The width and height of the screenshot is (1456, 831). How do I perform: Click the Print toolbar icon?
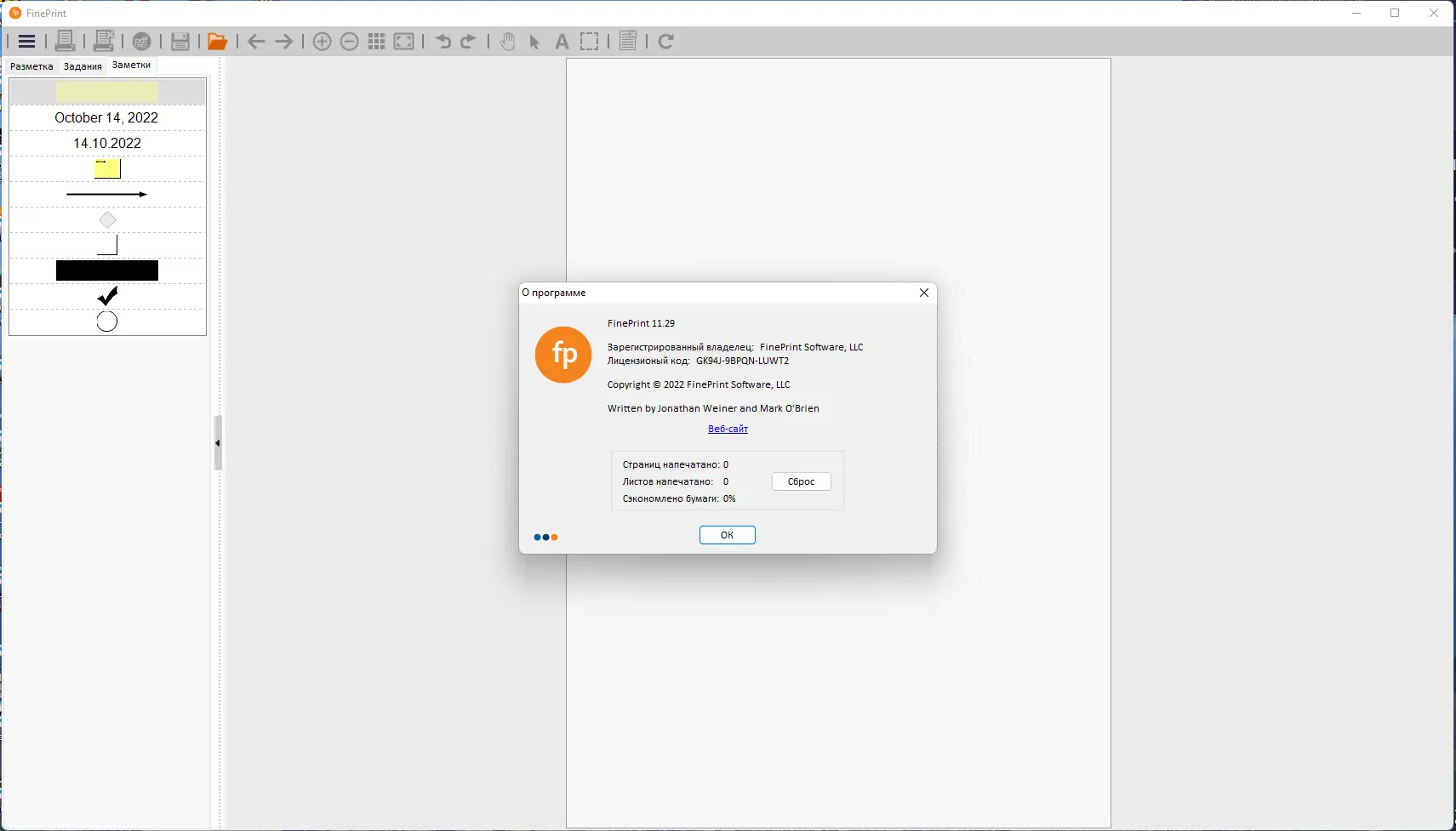pos(65,41)
